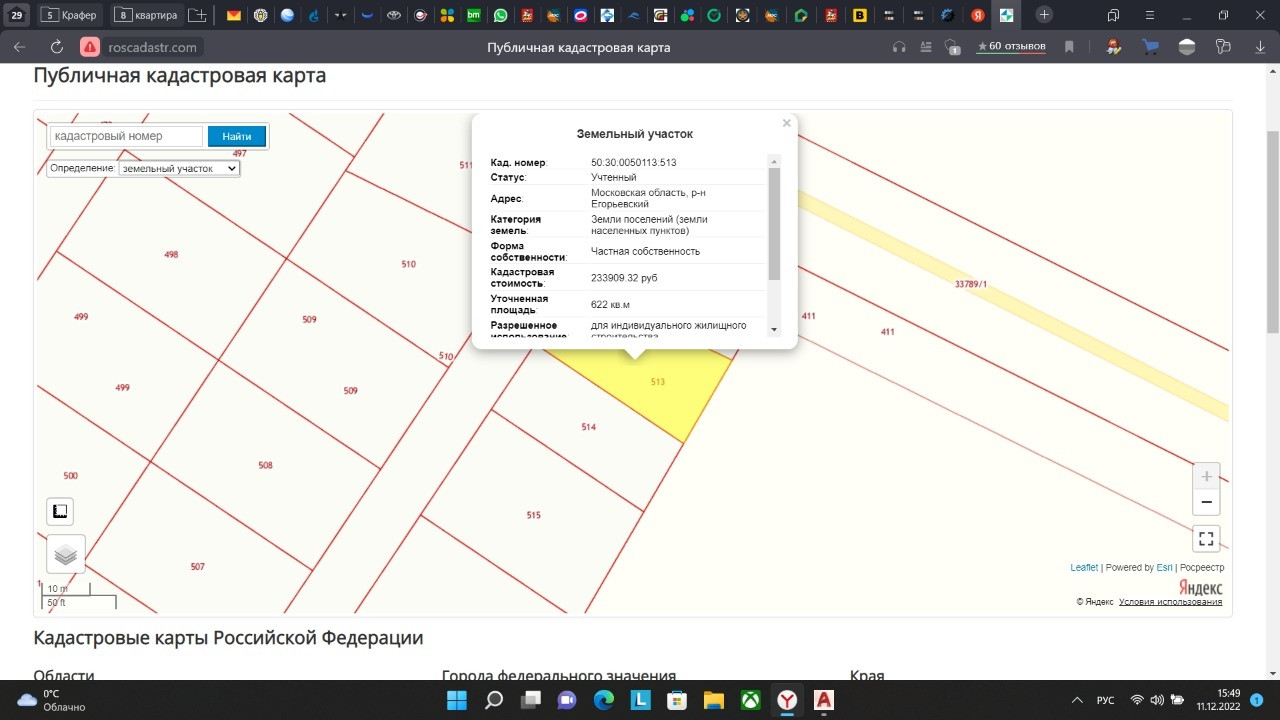The image size is (1280, 720).
Task: Open browser downloads panel
Action: [1259, 47]
